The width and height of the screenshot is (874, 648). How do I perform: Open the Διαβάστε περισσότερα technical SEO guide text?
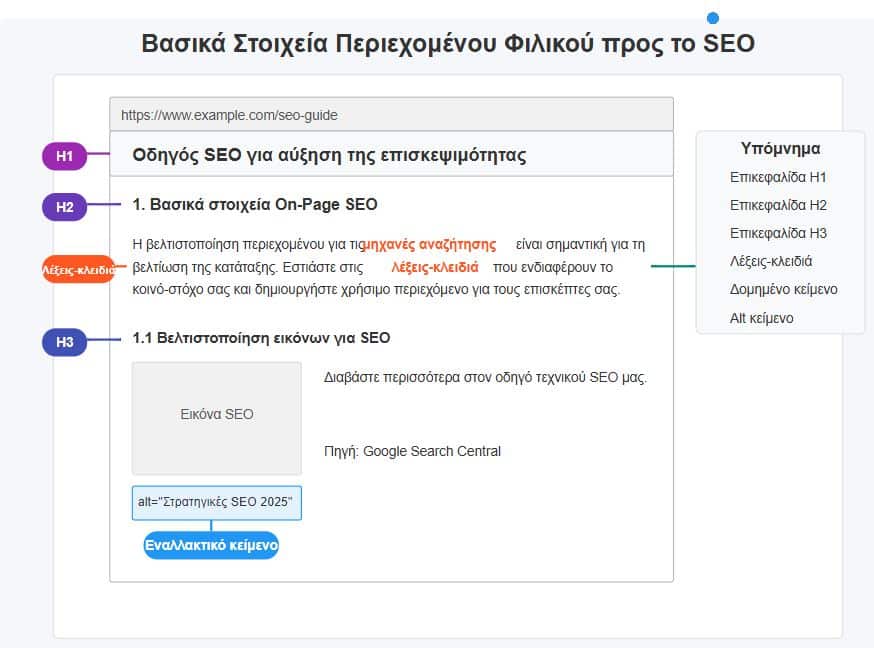pos(485,378)
